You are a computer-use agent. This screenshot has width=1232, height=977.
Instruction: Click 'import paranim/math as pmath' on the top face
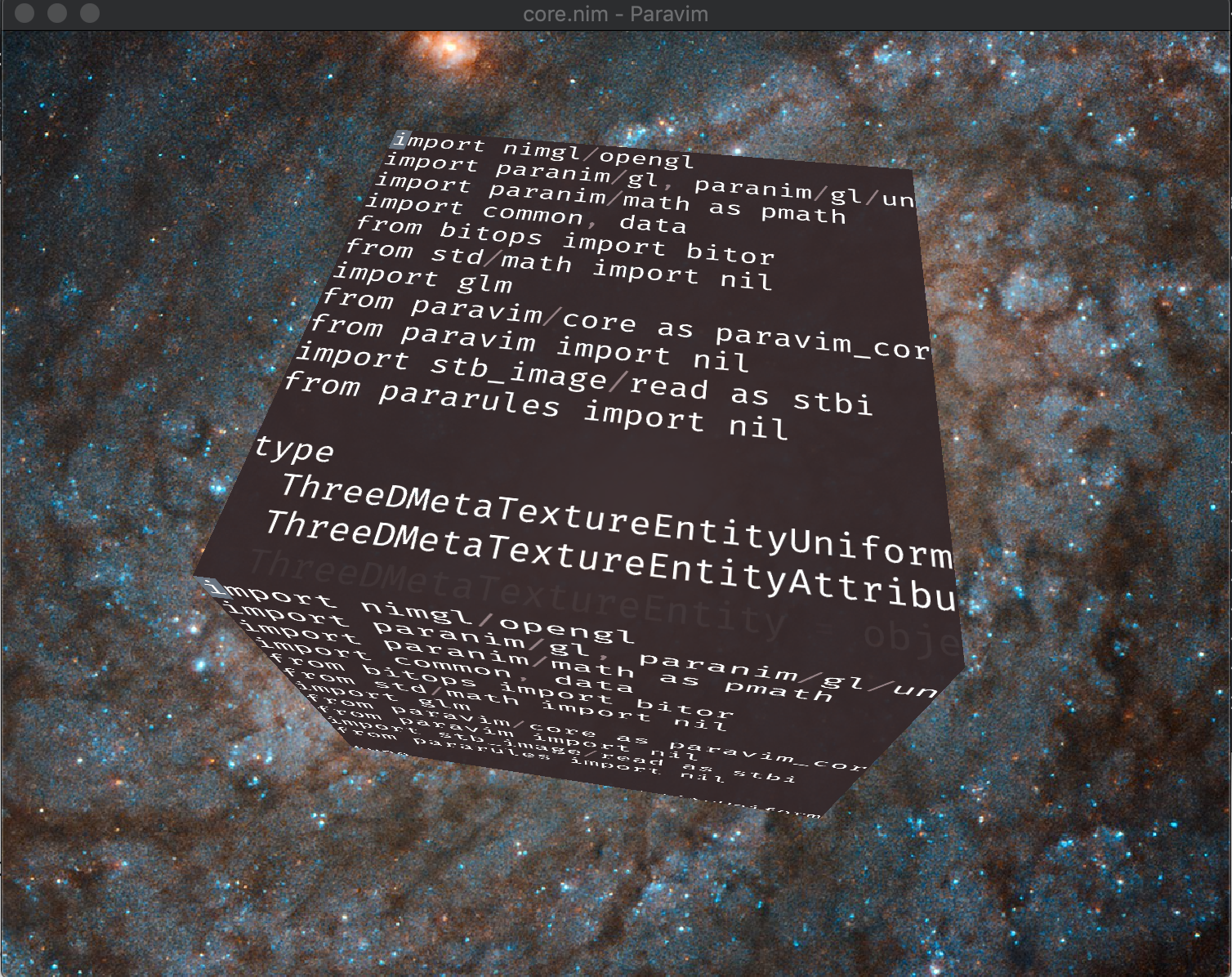[610, 199]
